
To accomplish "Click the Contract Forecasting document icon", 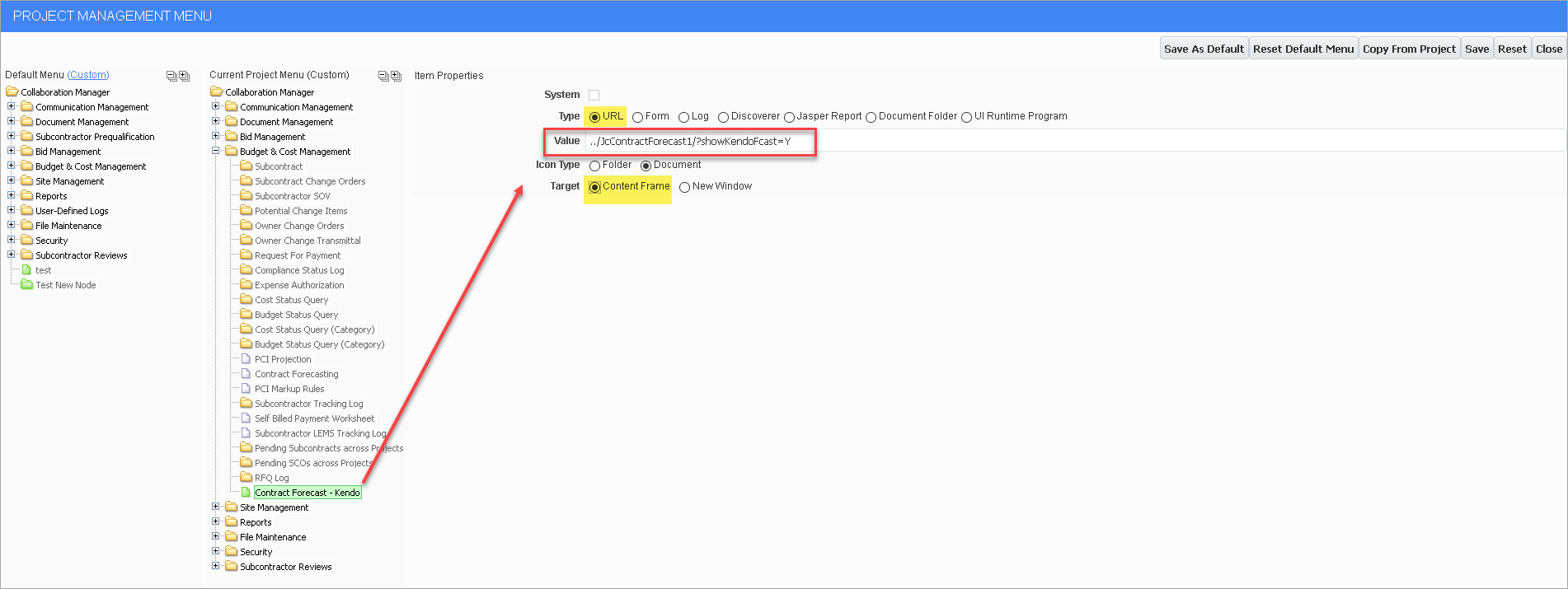I will pos(246,374).
